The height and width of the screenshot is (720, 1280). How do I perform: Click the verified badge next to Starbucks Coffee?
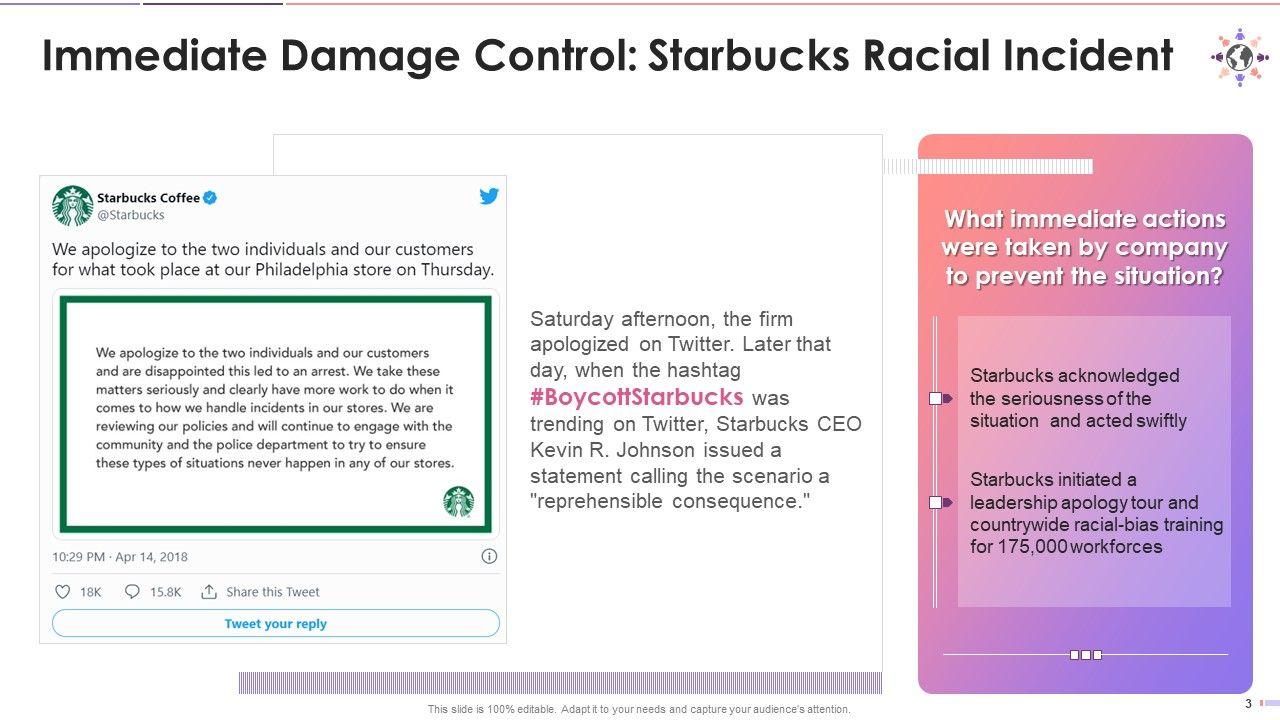coord(211,198)
